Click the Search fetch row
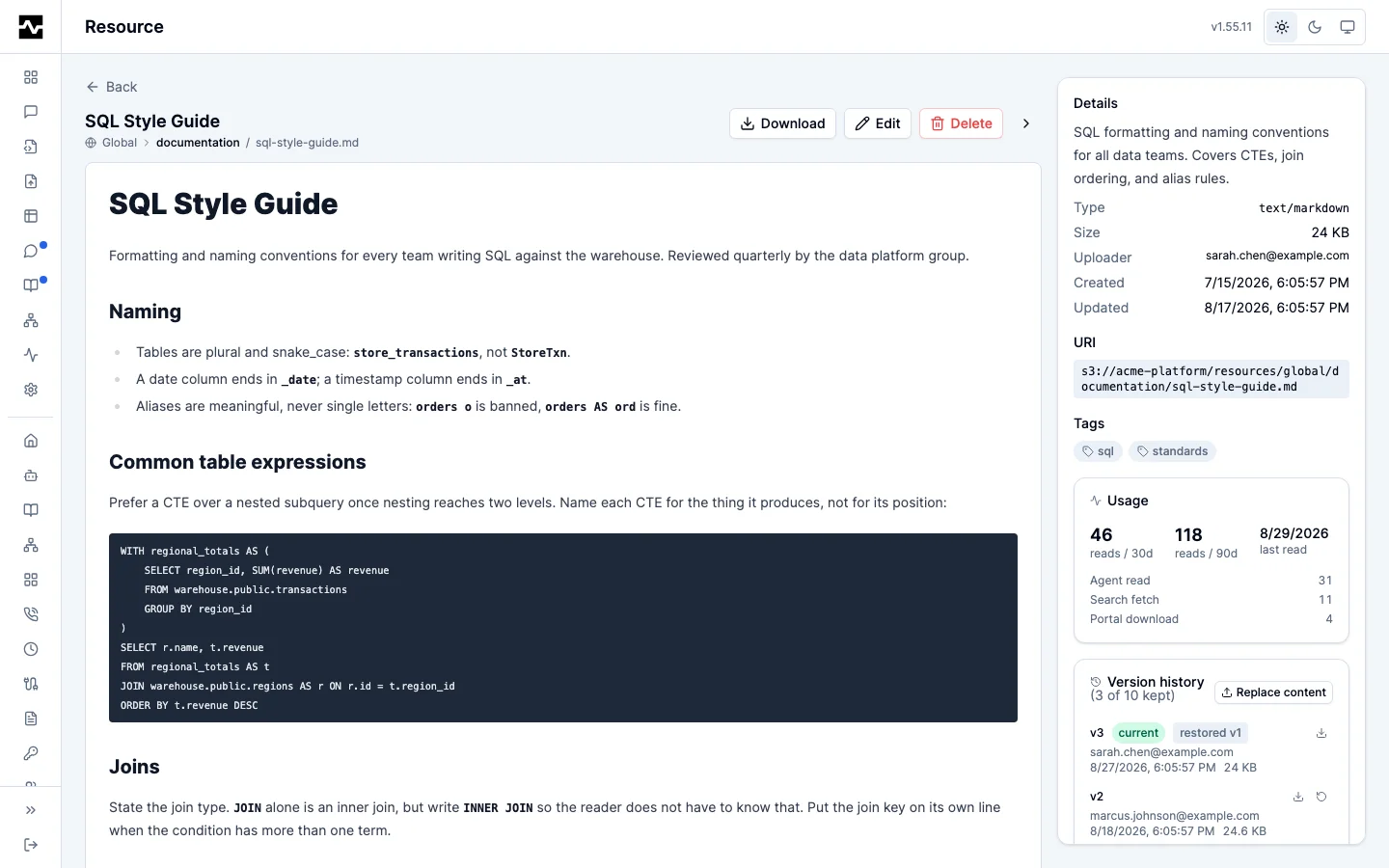Screen dimensions: 1389x868 (1212, 600)
